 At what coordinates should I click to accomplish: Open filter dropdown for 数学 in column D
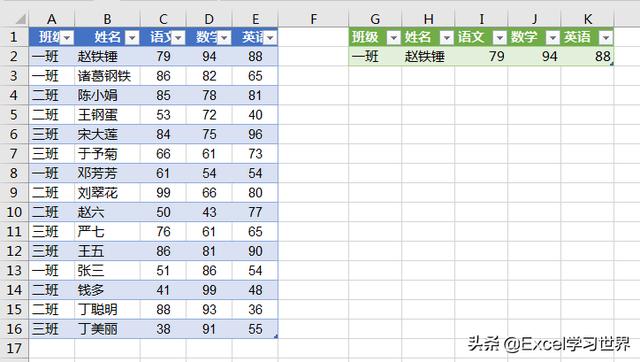(x=224, y=38)
